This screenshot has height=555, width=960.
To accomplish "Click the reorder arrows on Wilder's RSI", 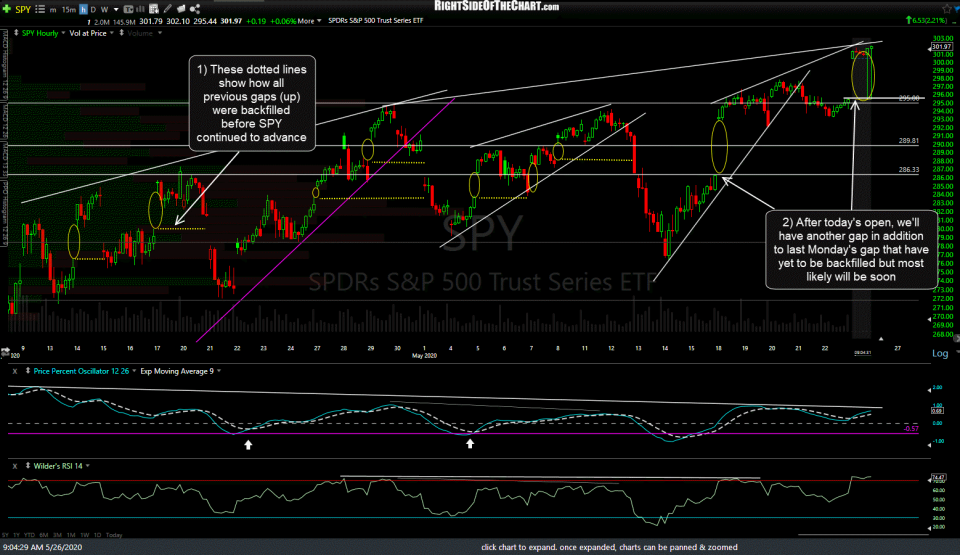I will [27, 466].
